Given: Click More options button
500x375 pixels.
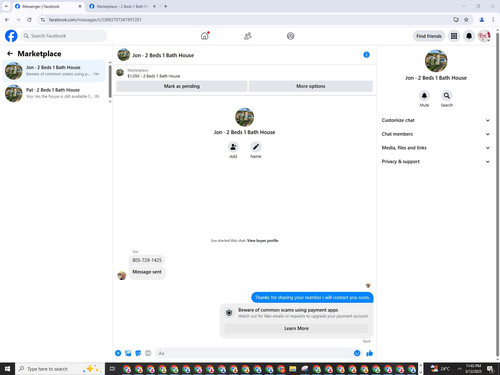Looking at the screenshot, I should pyautogui.click(x=311, y=86).
